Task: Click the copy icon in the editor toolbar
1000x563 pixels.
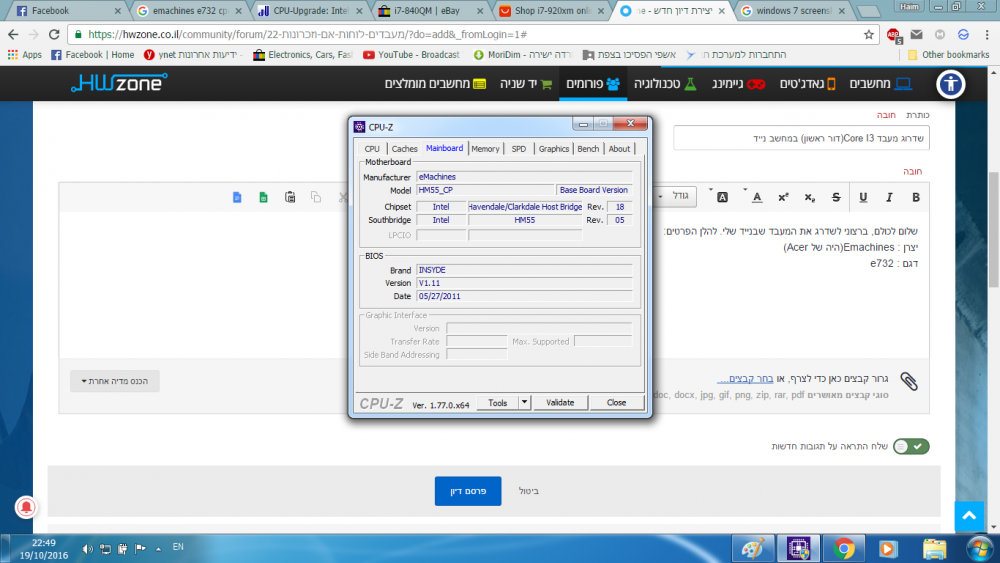Action: pyautogui.click(x=316, y=197)
